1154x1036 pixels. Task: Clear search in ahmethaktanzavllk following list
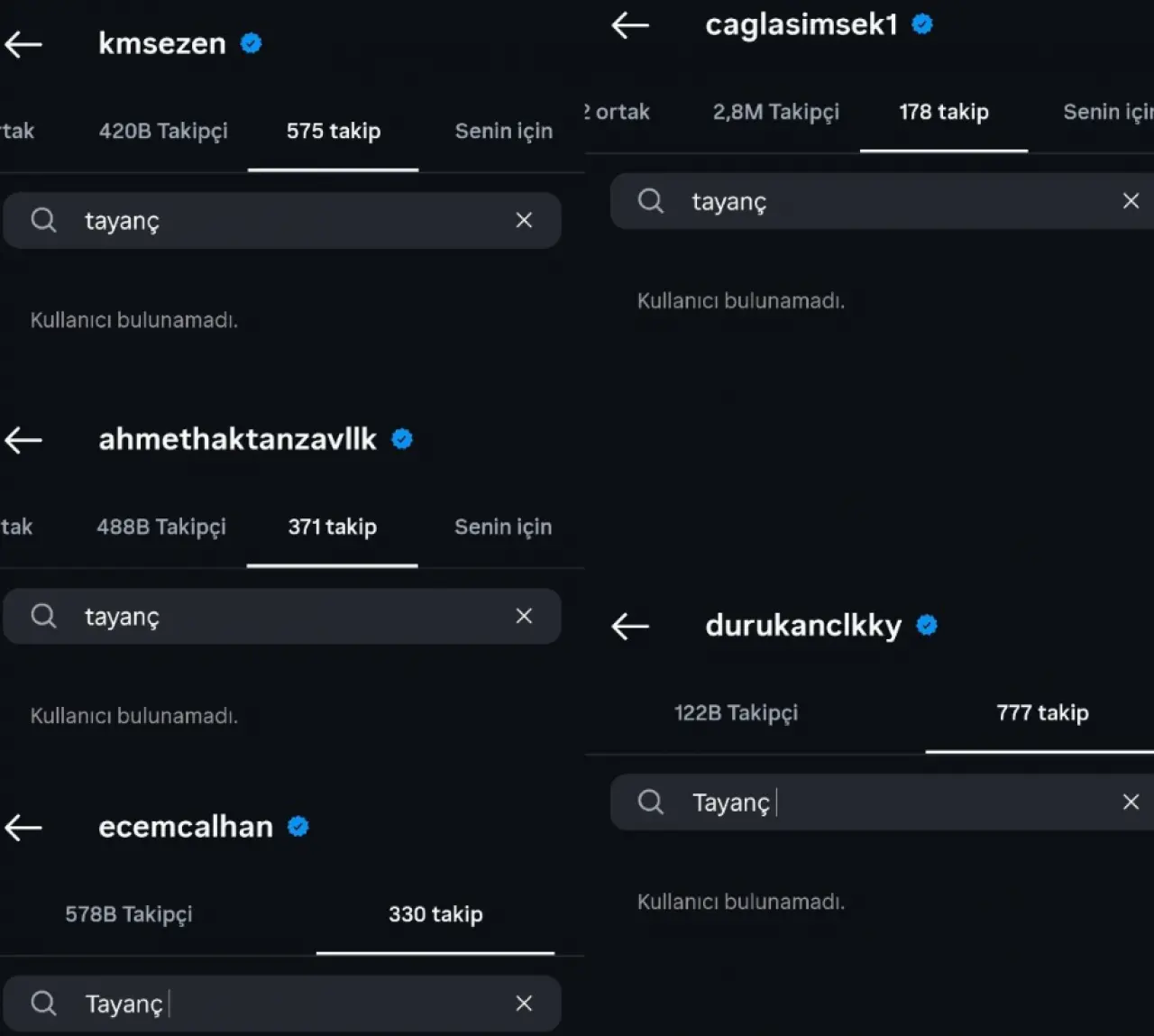click(x=524, y=616)
